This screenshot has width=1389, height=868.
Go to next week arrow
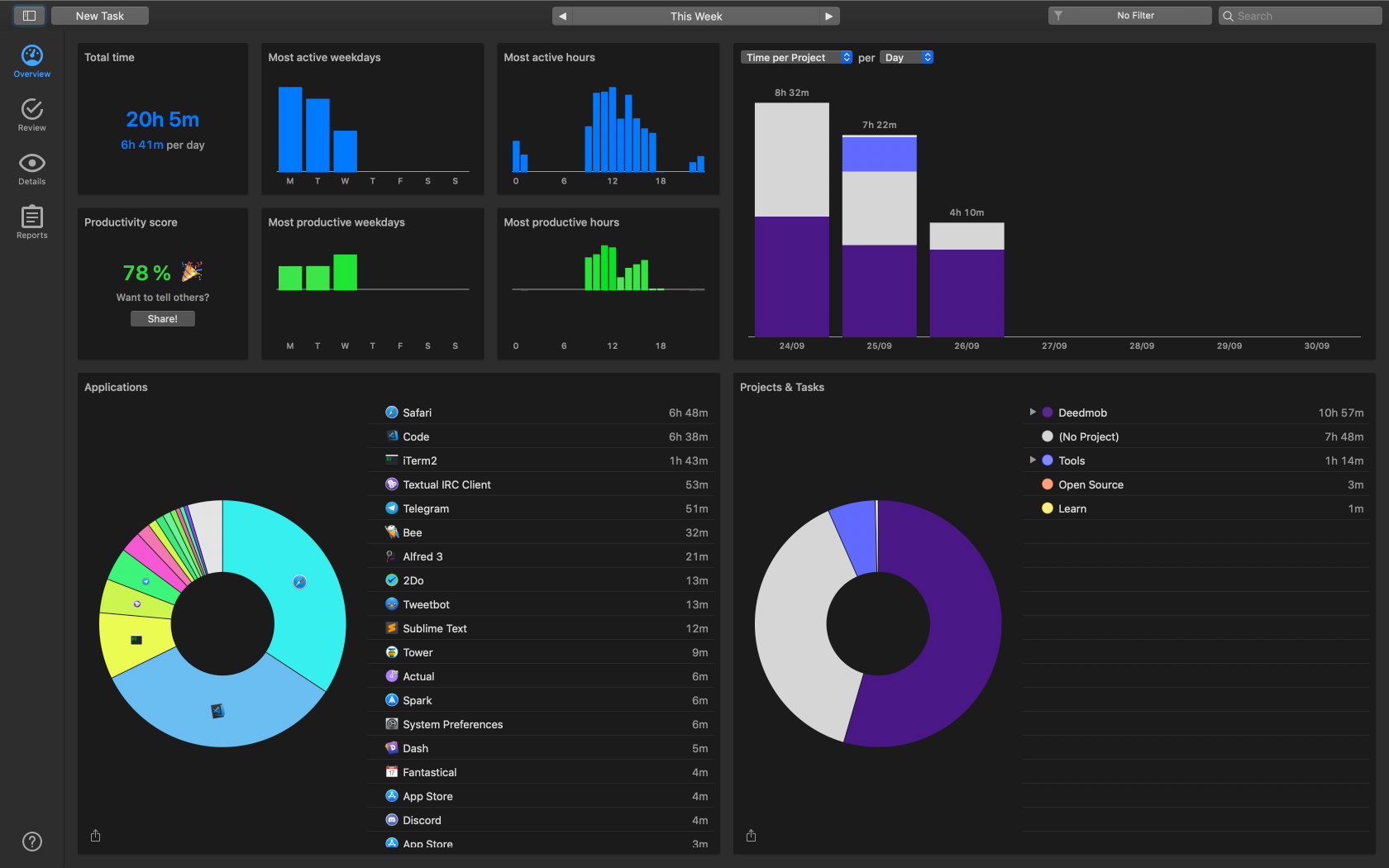(829, 16)
